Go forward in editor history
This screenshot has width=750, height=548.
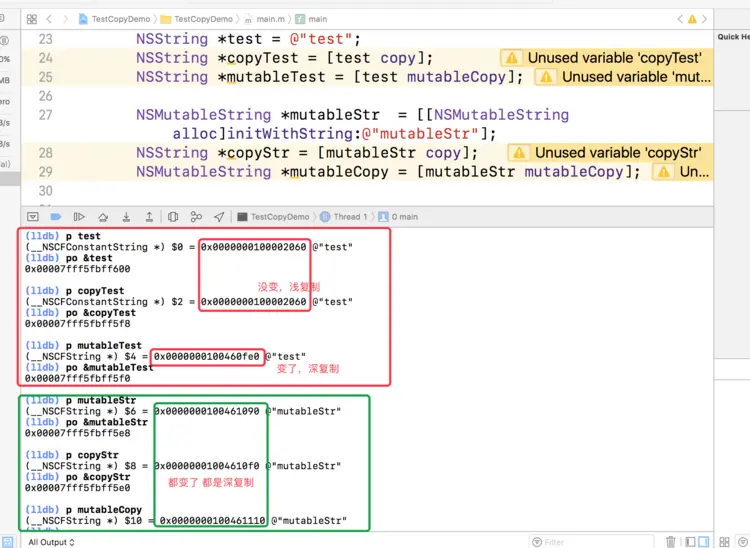pyautogui.click(x=66, y=19)
